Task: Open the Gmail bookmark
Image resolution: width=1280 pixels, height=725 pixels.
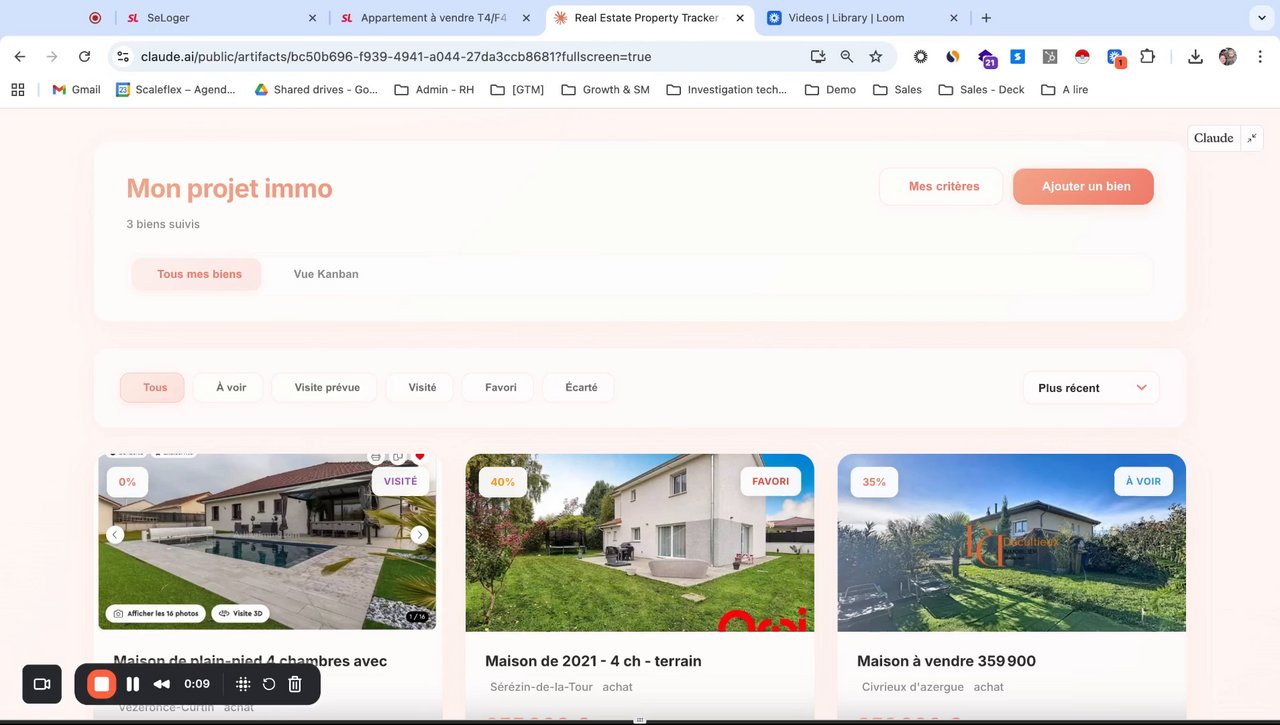Action: (x=76, y=90)
